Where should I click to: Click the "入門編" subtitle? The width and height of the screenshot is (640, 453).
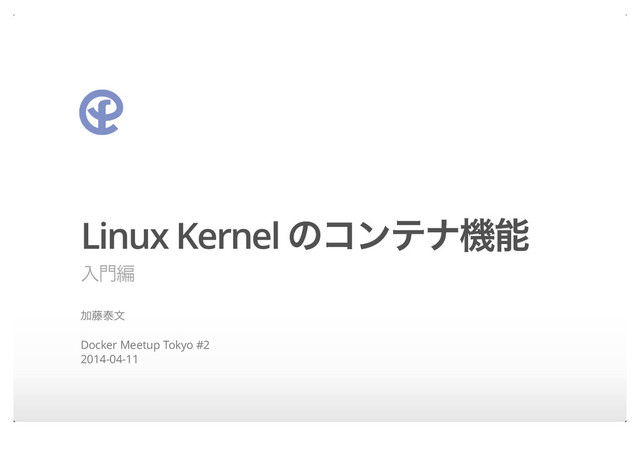[108, 273]
